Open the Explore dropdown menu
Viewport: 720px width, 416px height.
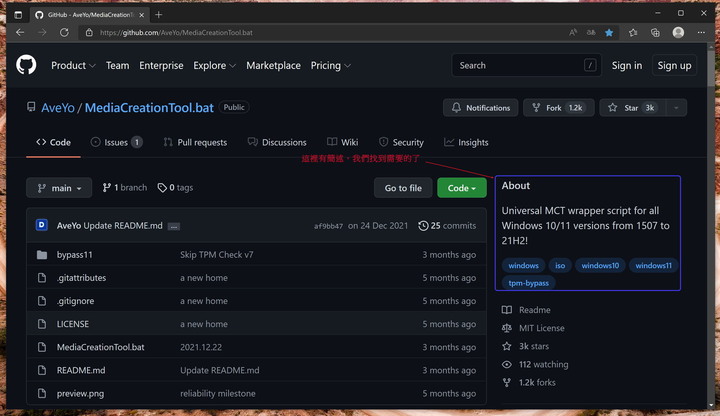click(214, 65)
